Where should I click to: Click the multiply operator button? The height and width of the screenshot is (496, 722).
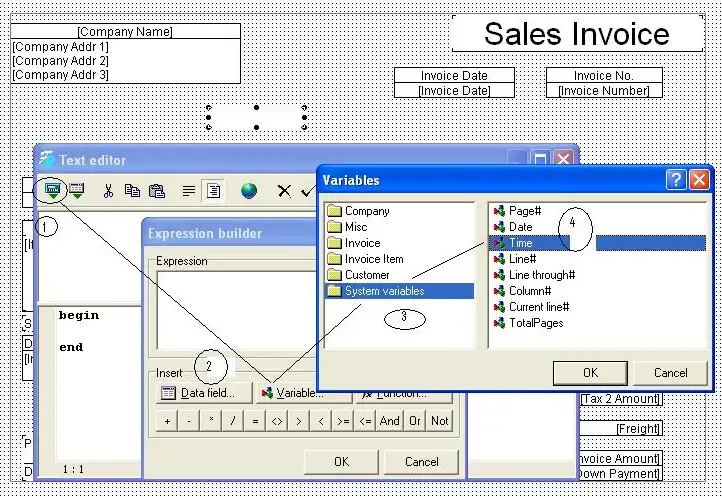click(x=211, y=421)
